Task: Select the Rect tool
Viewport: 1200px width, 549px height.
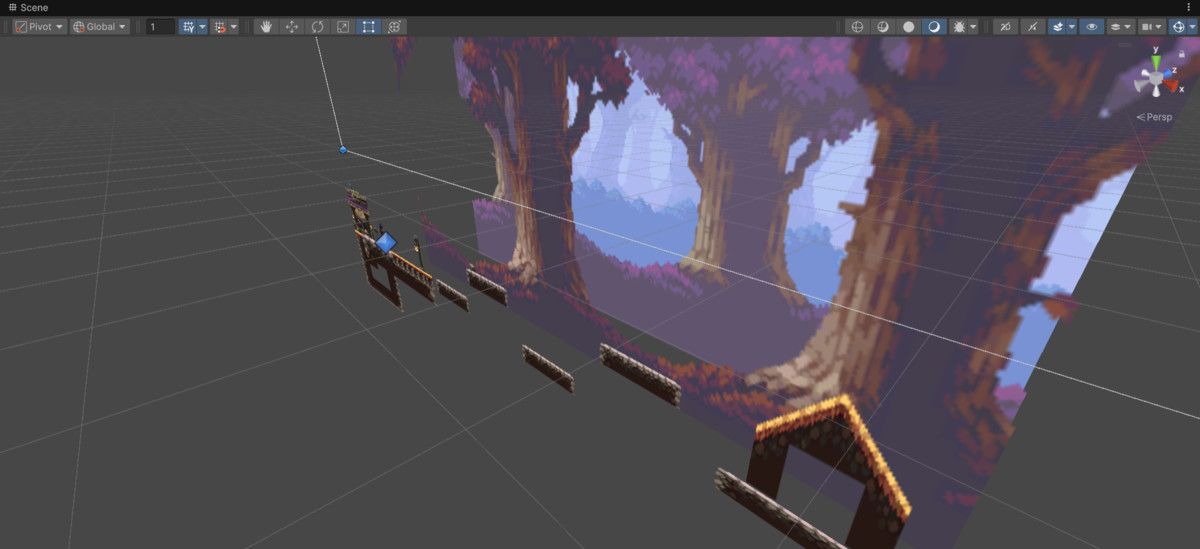Action: [369, 27]
